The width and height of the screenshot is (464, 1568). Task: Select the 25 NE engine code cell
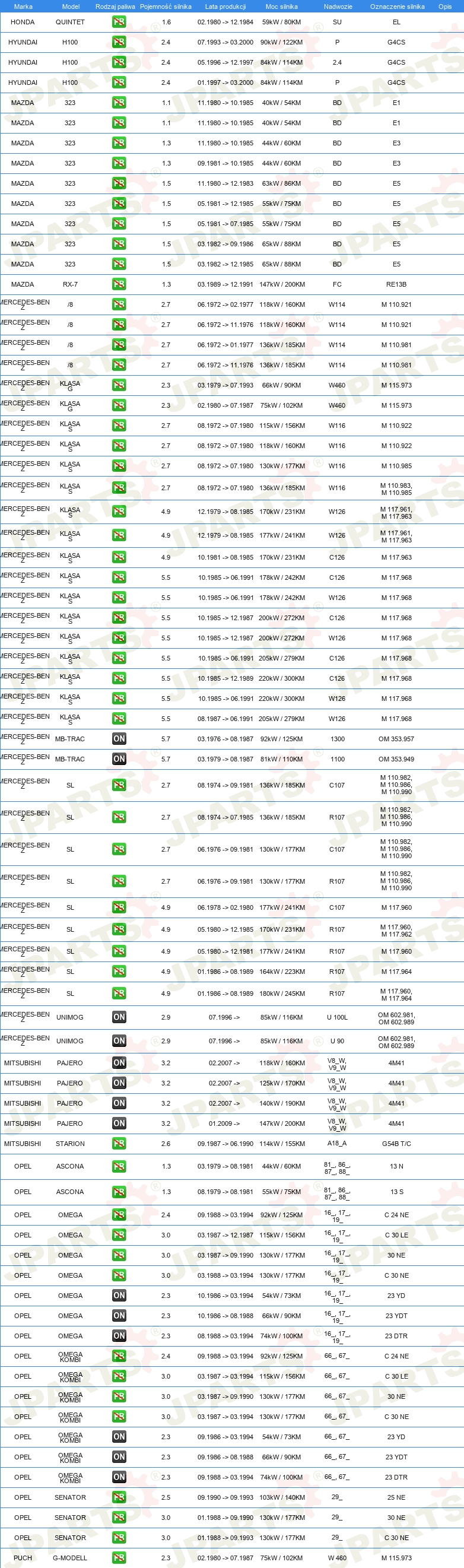[x=396, y=1497]
